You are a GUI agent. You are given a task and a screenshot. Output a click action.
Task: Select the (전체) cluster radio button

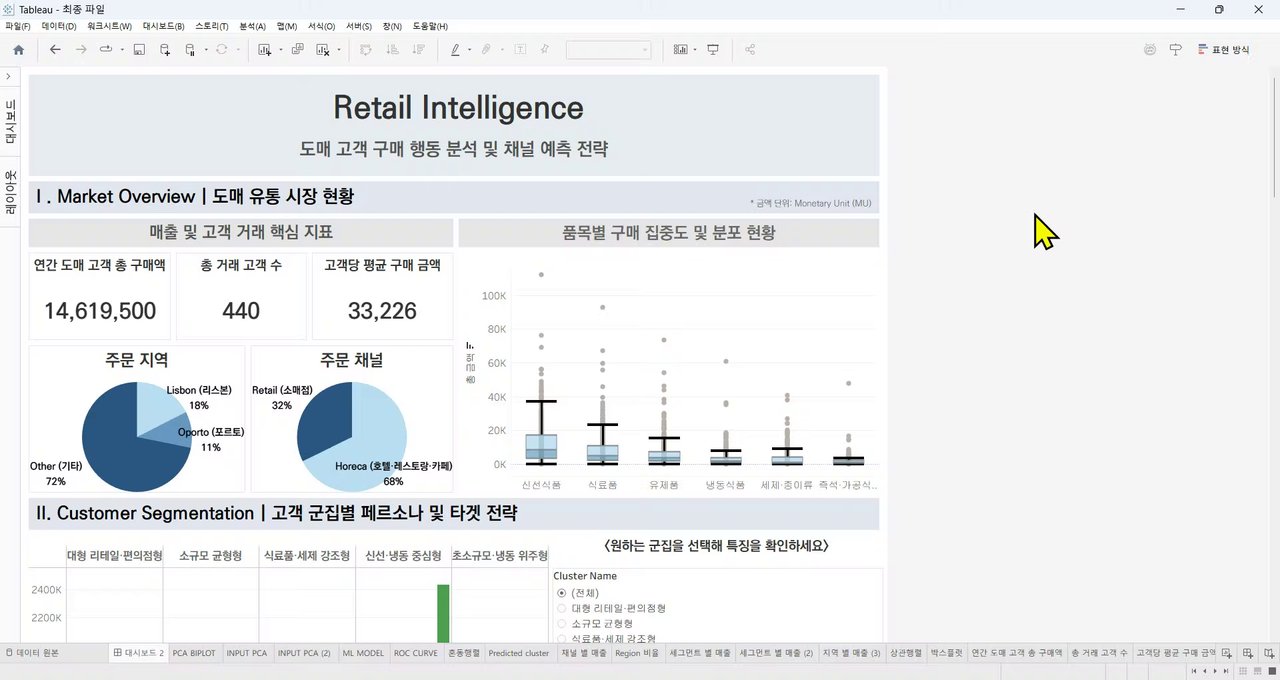coord(561,593)
